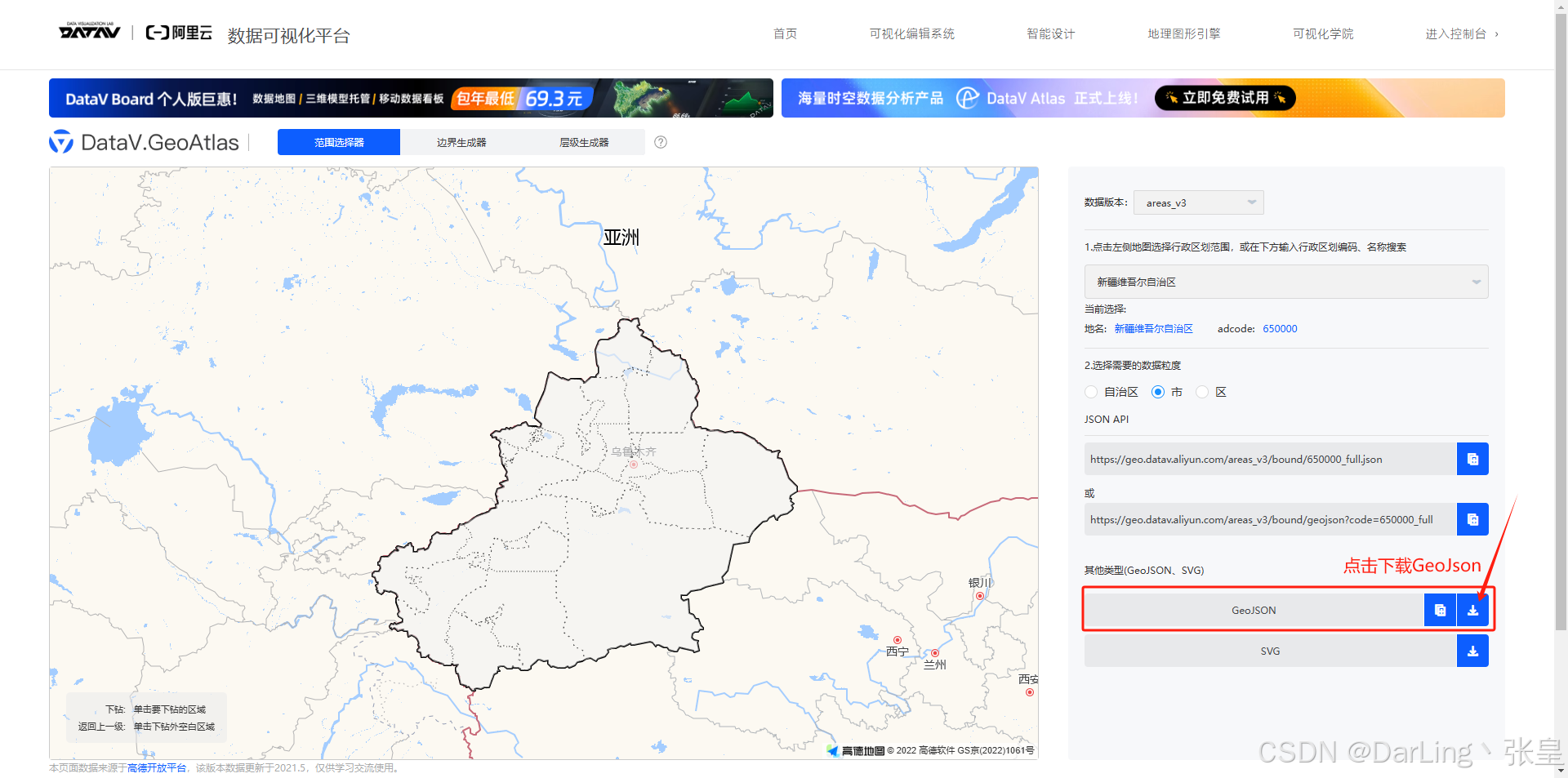Open the help question mark icon

coord(660,142)
